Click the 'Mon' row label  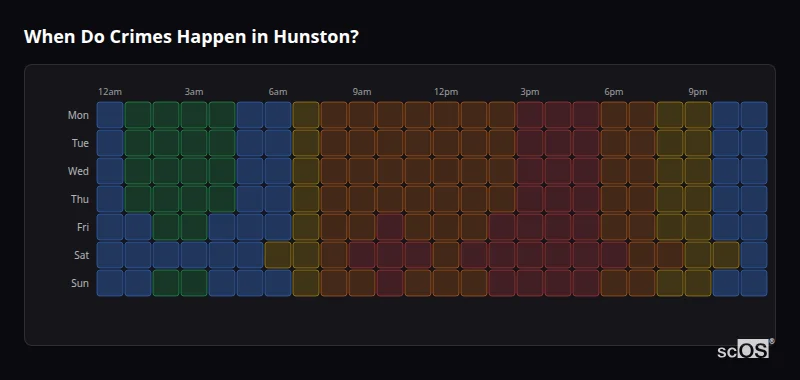(x=78, y=115)
